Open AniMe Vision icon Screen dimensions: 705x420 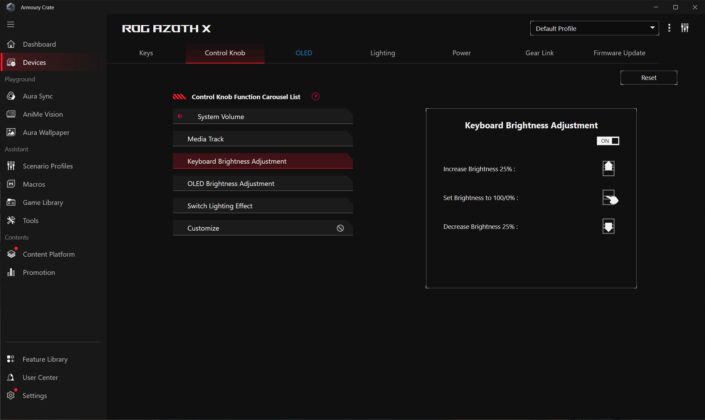pyautogui.click(x=11, y=114)
